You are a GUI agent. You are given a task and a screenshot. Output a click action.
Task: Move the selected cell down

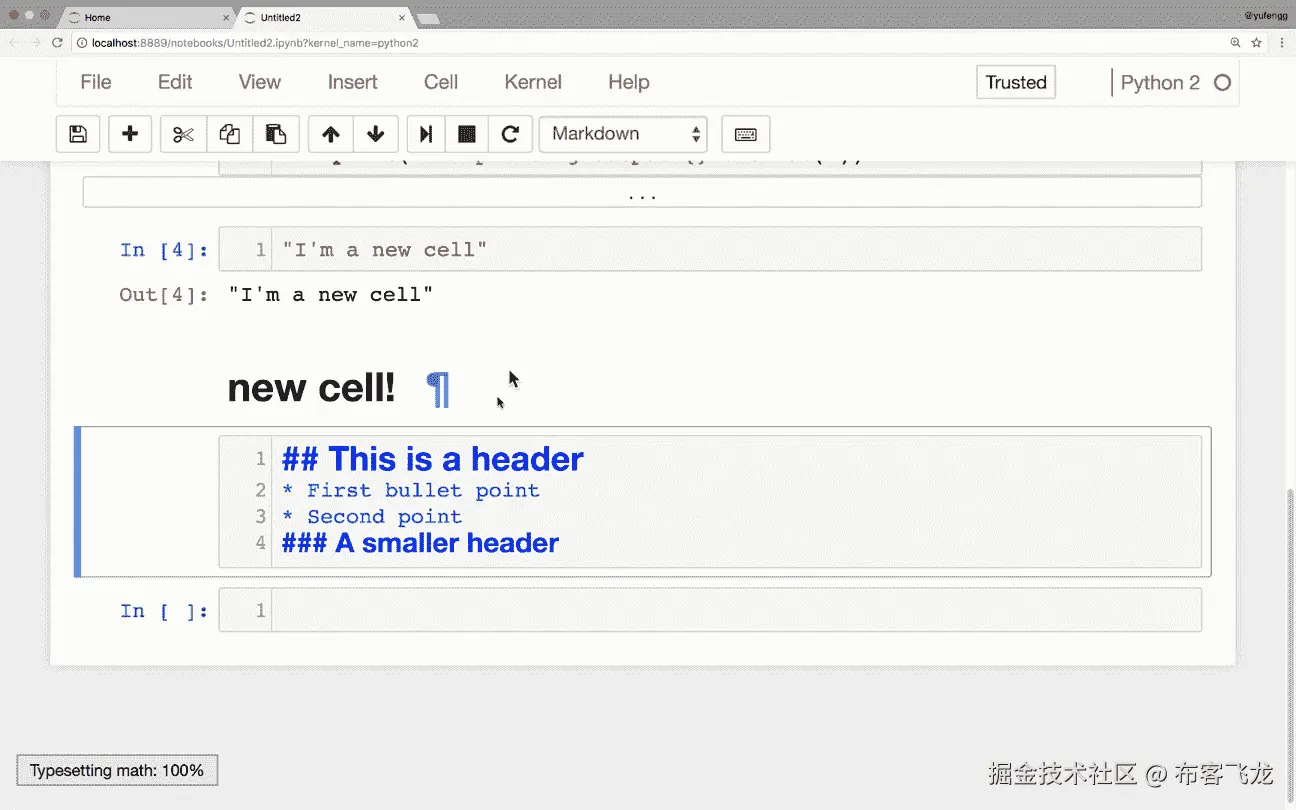376,134
